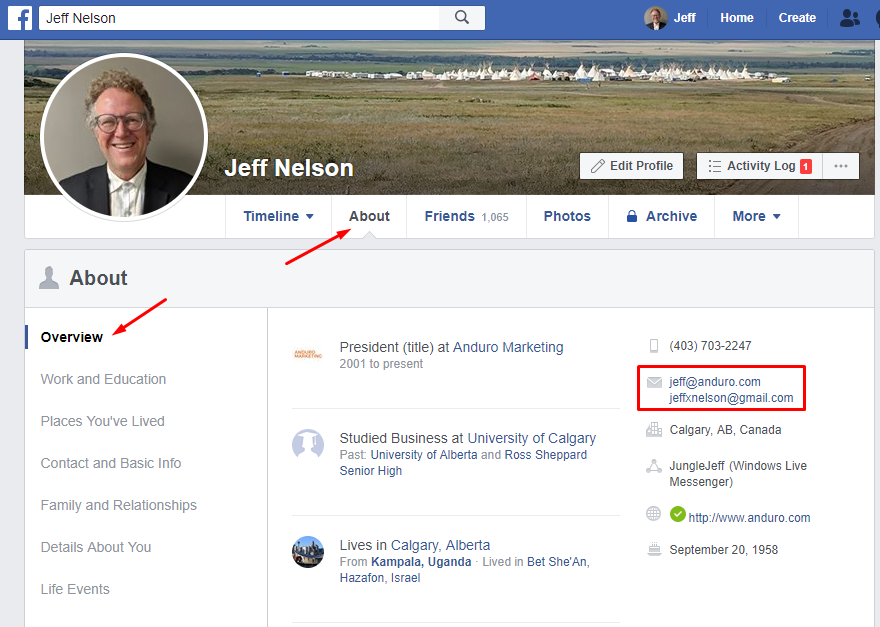
Task: Click the Edit Profile button
Action: [x=631, y=166]
